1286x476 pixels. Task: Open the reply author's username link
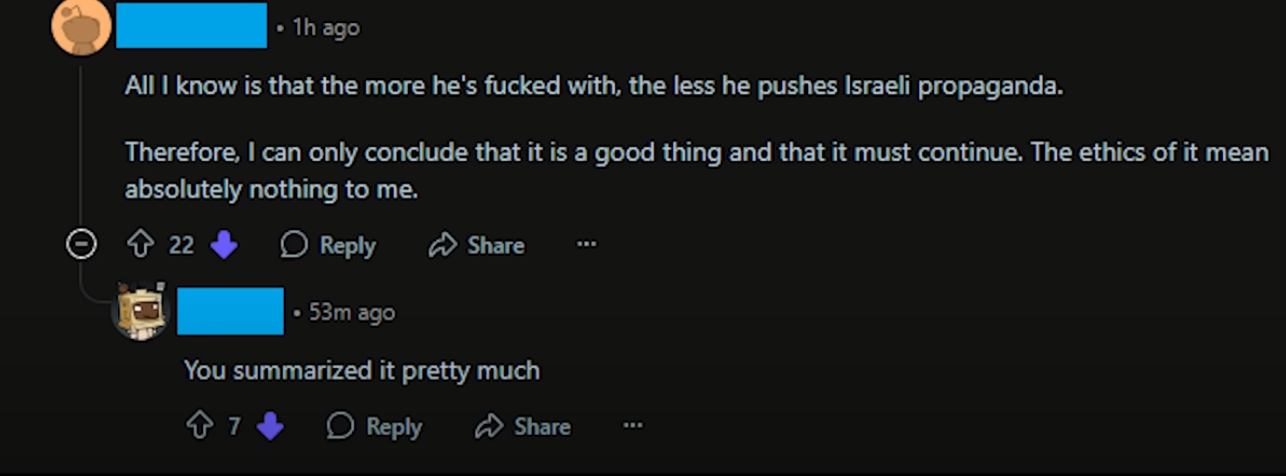pyautogui.click(x=231, y=311)
